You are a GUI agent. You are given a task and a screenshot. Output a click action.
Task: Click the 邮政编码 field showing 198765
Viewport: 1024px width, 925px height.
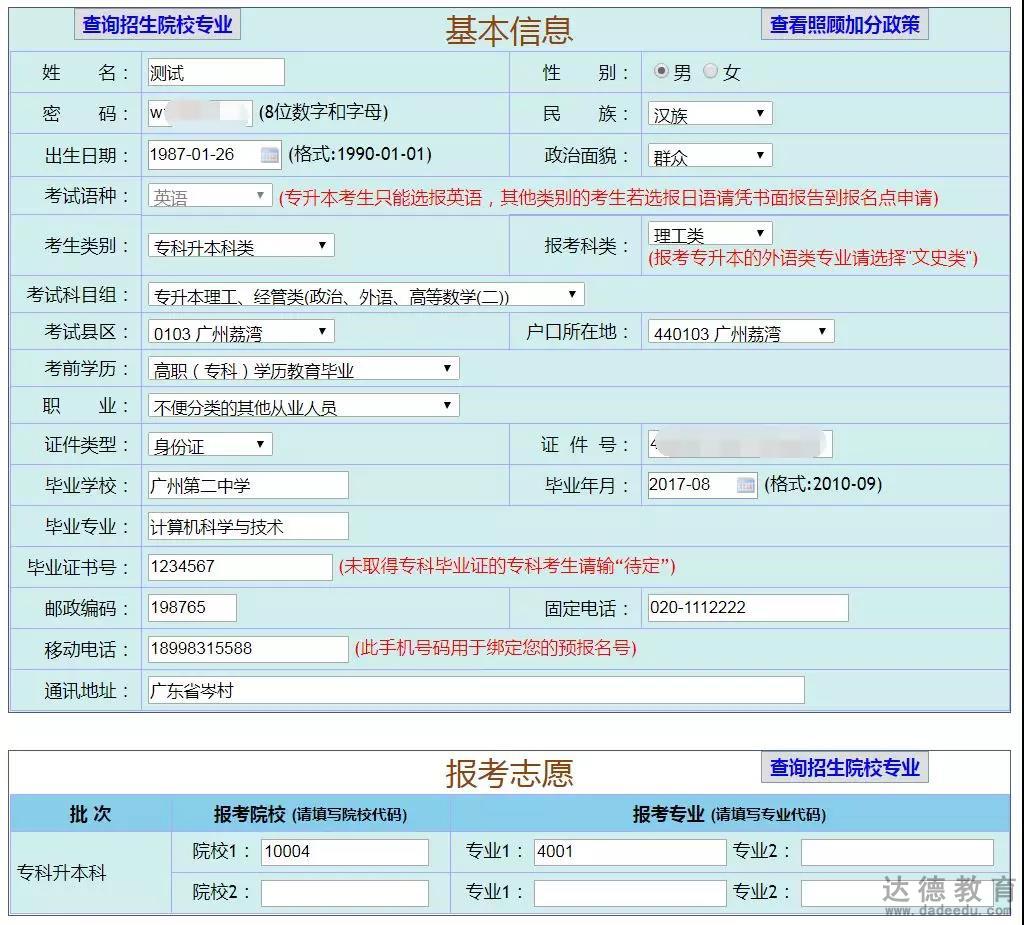tap(192, 608)
